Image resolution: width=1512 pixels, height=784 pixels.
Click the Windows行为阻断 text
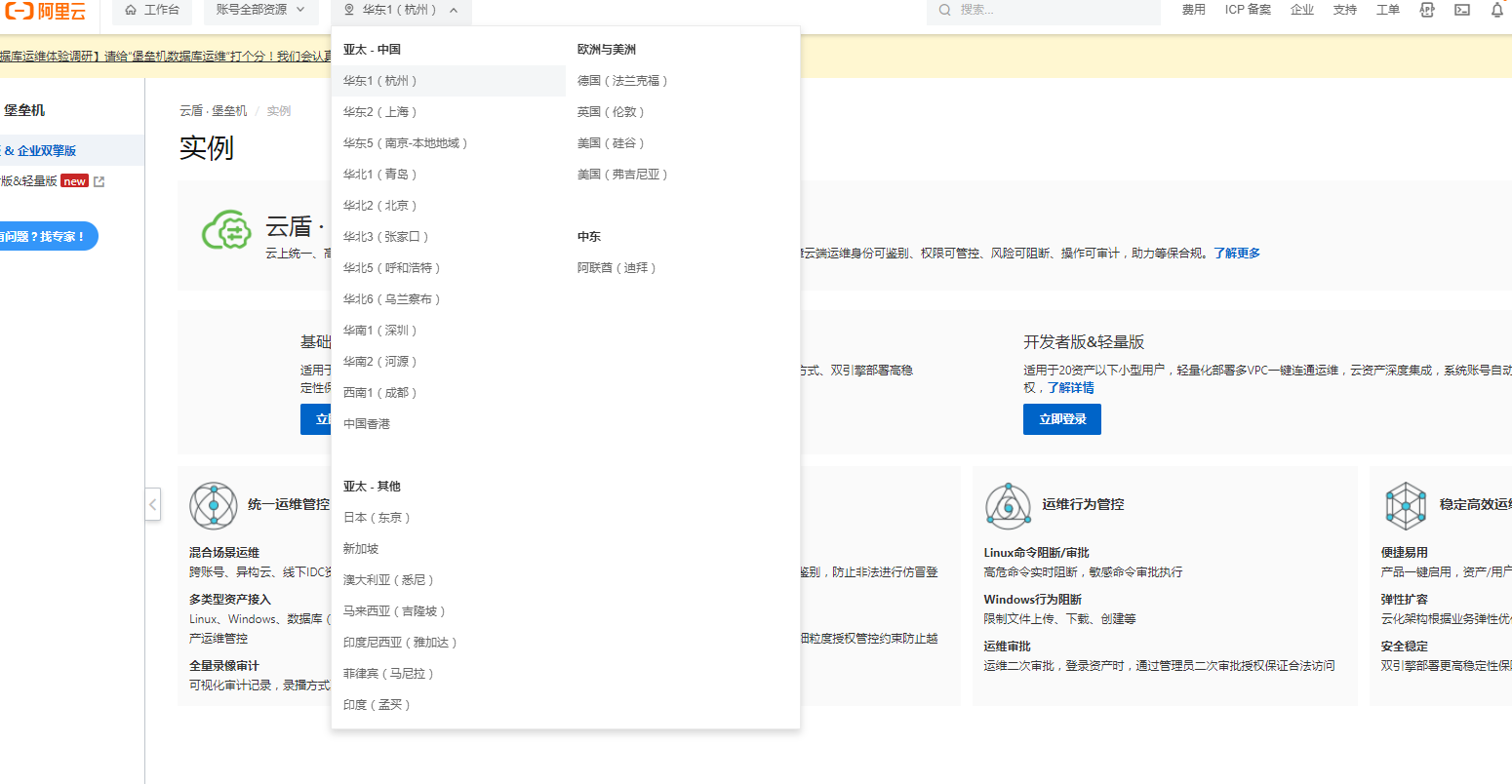click(x=1033, y=600)
